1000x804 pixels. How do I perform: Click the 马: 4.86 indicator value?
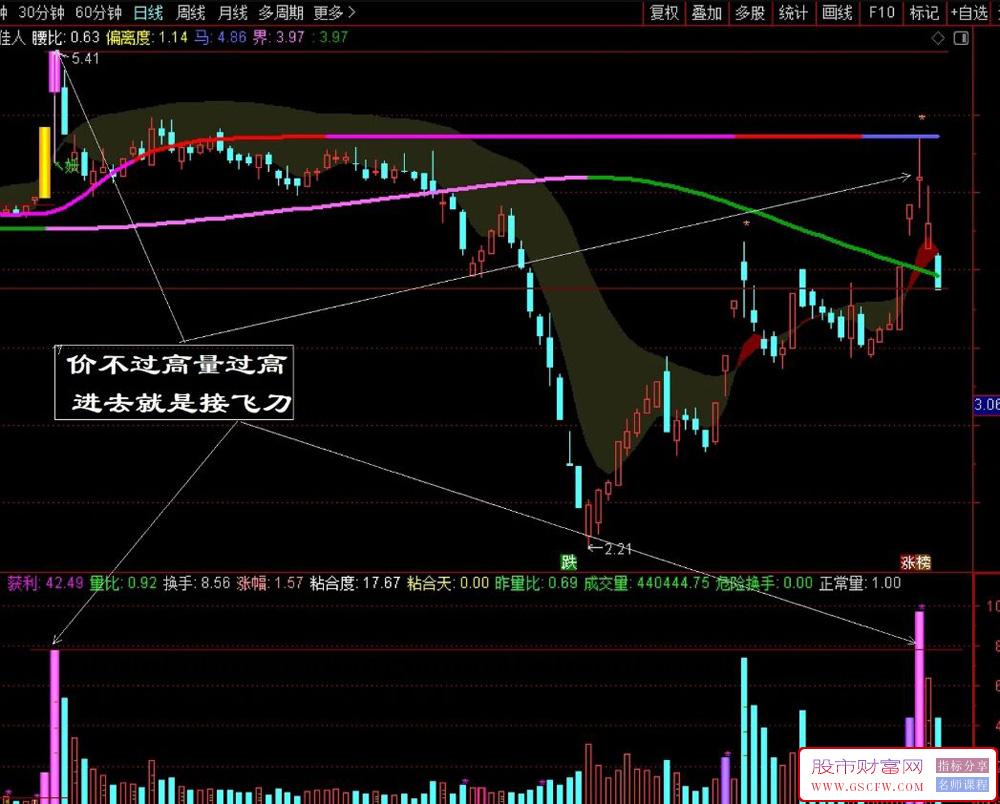point(220,38)
